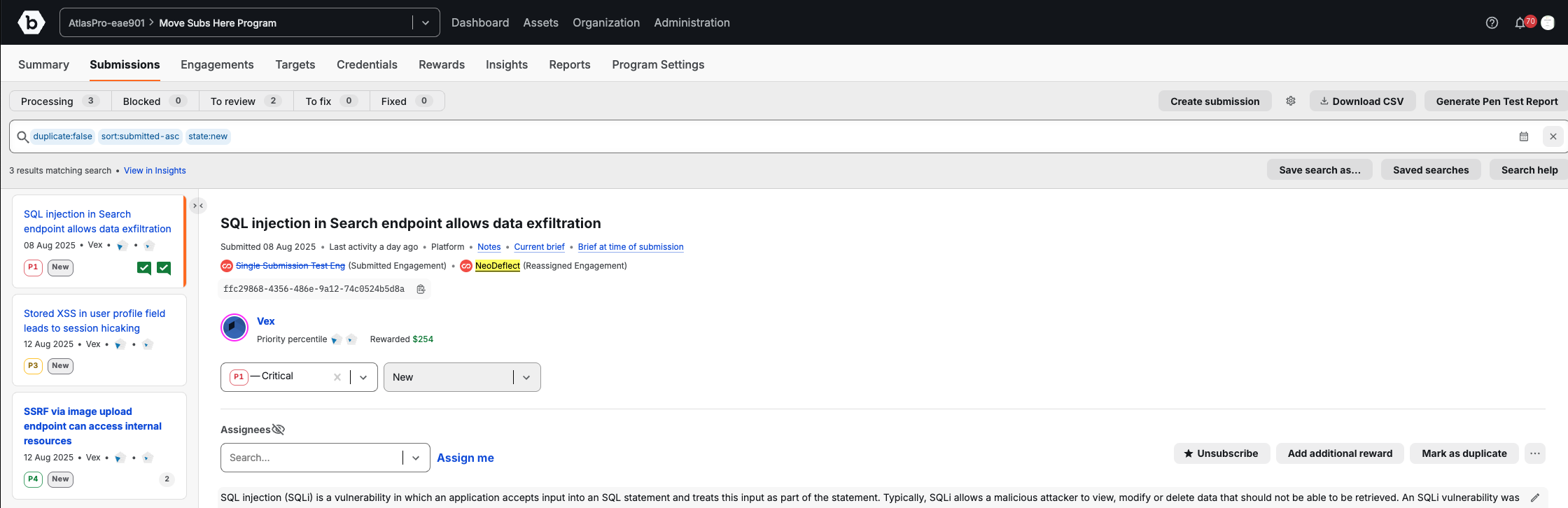
Task: Open Saved searches
Action: 1431,169
